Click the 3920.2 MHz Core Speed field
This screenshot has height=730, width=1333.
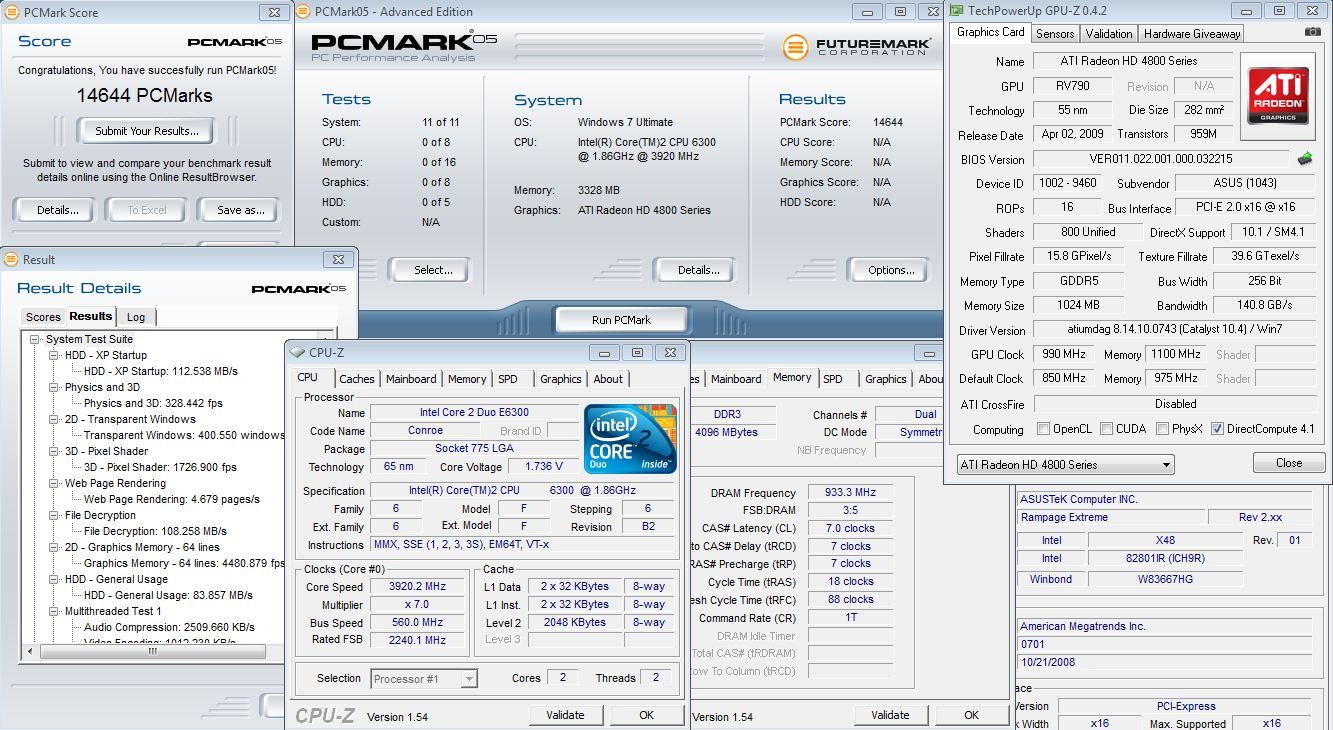pos(417,587)
